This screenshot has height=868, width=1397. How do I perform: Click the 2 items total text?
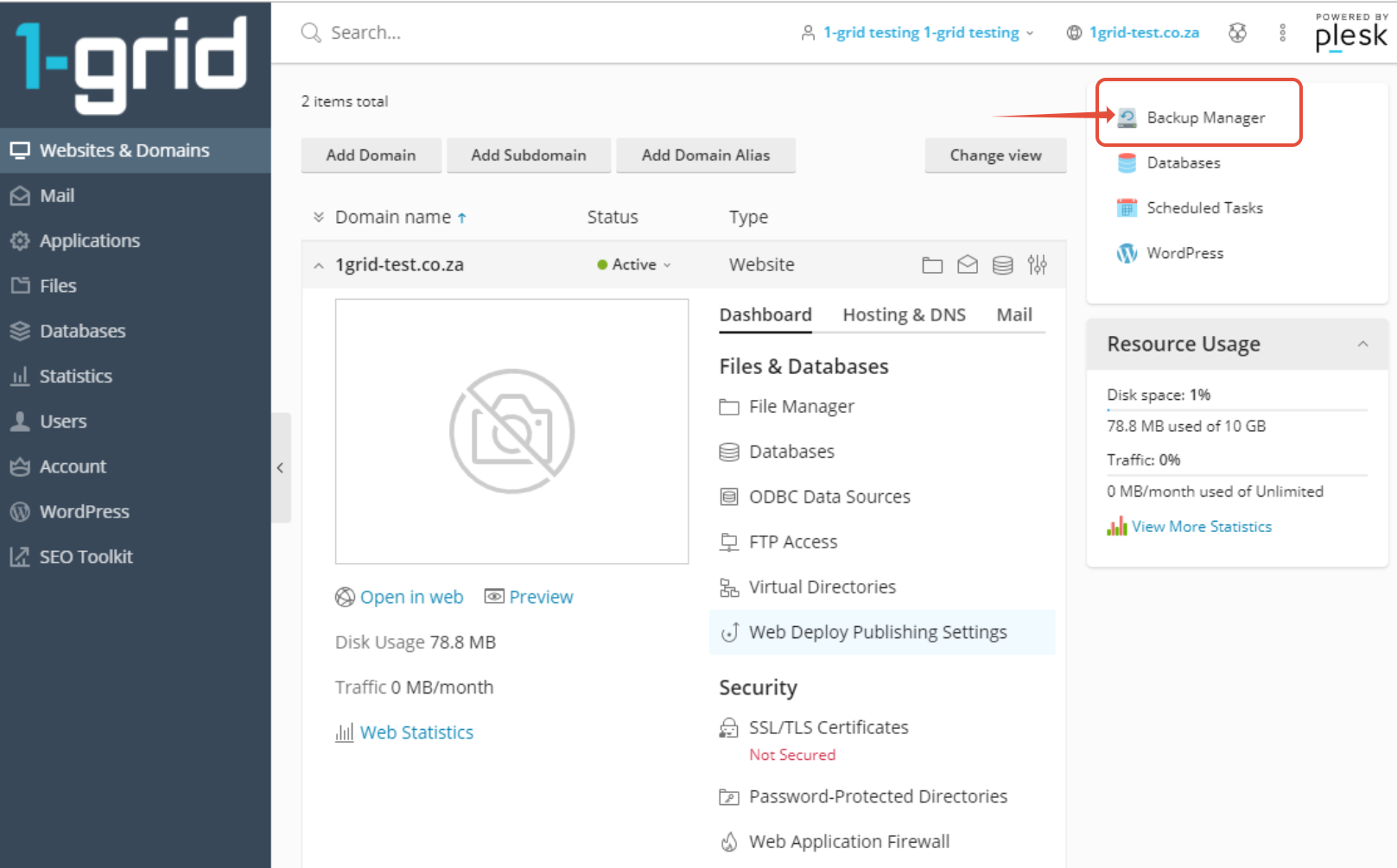click(x=345, y=101)
